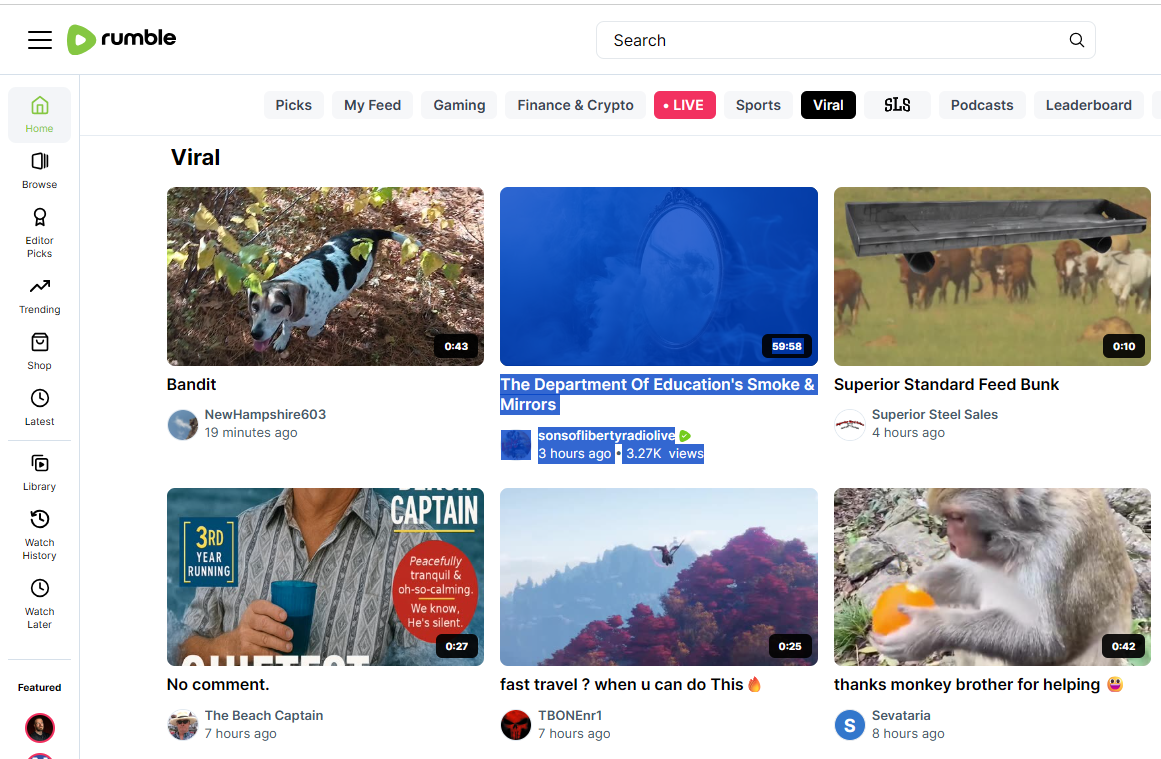Open Browse in the sidebar

pos(40,170)
